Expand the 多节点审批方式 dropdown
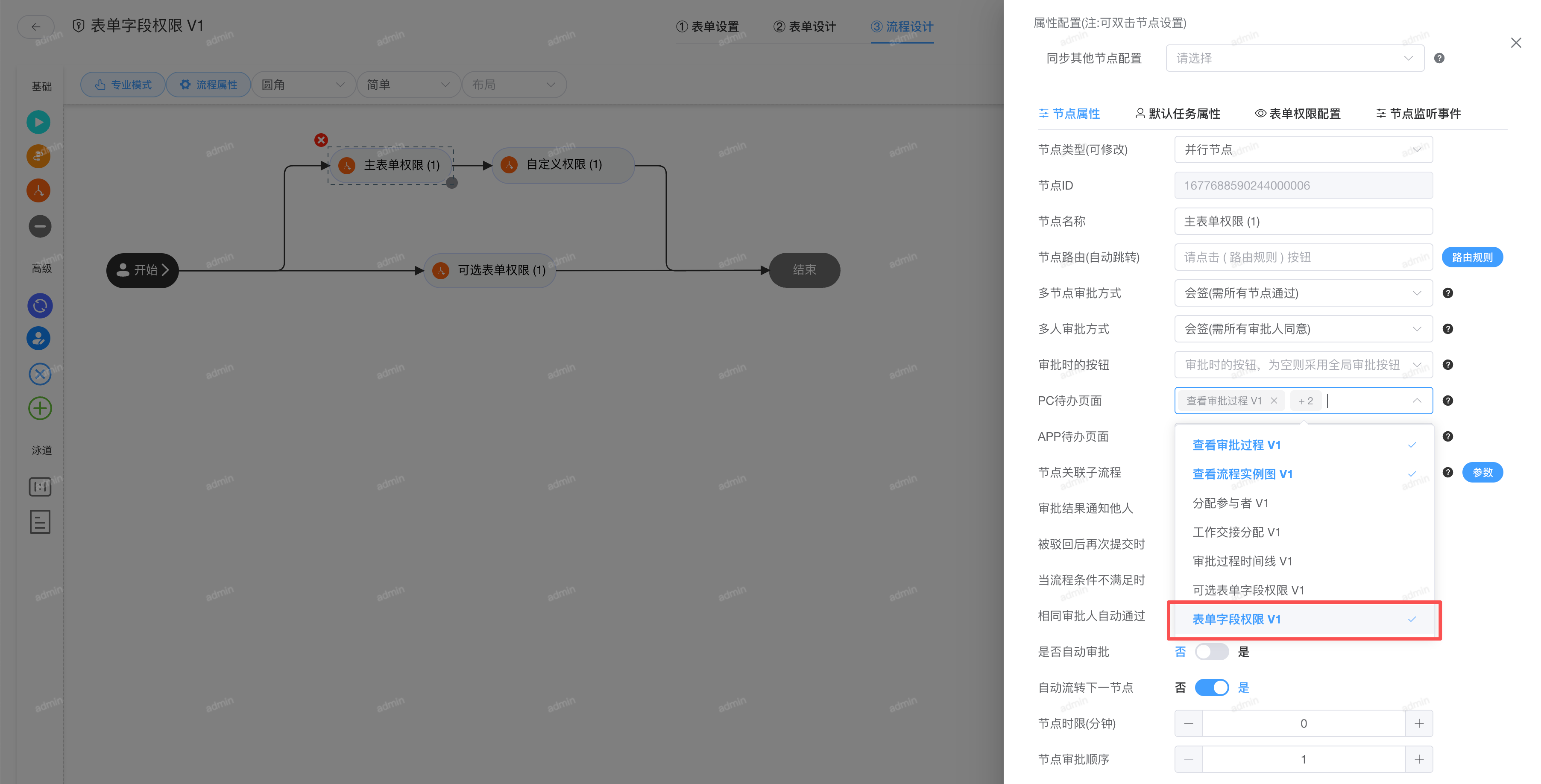 (1303, 293)
